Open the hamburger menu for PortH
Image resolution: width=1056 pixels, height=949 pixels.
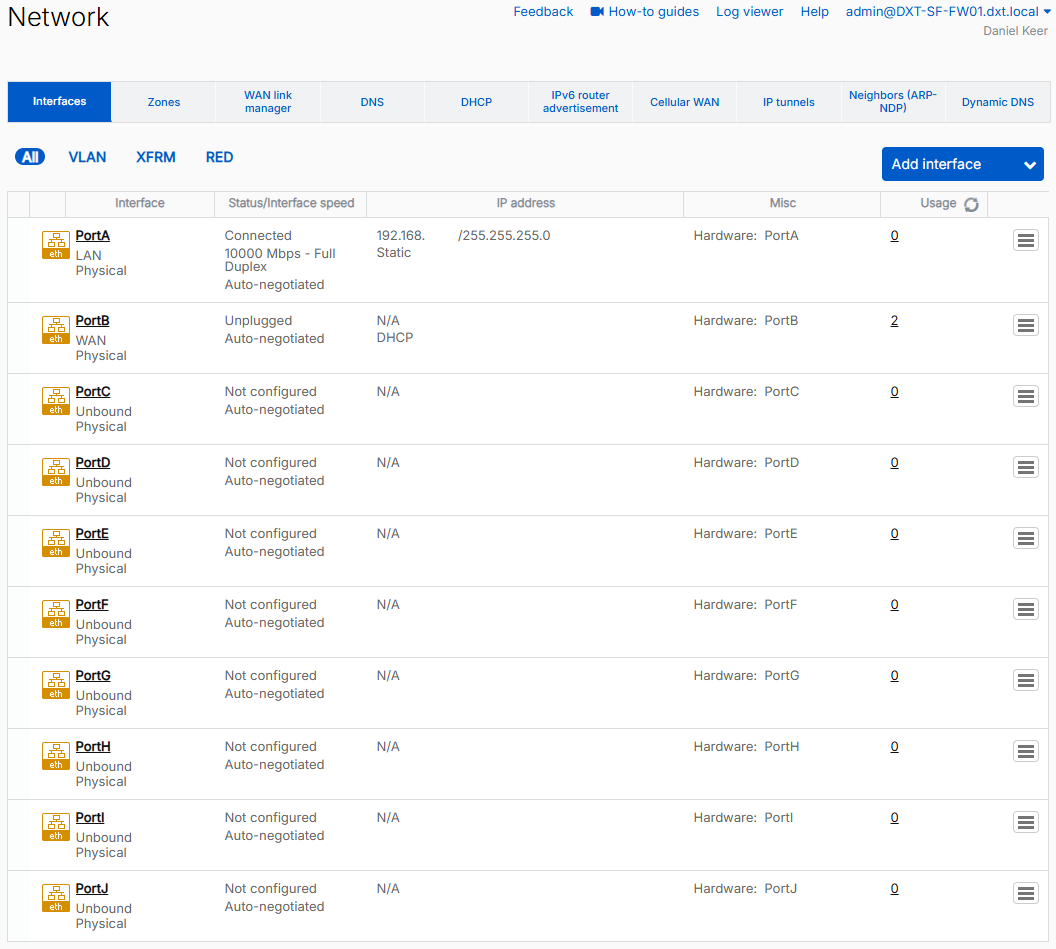pyautogui.click(x=1026, y=751)
